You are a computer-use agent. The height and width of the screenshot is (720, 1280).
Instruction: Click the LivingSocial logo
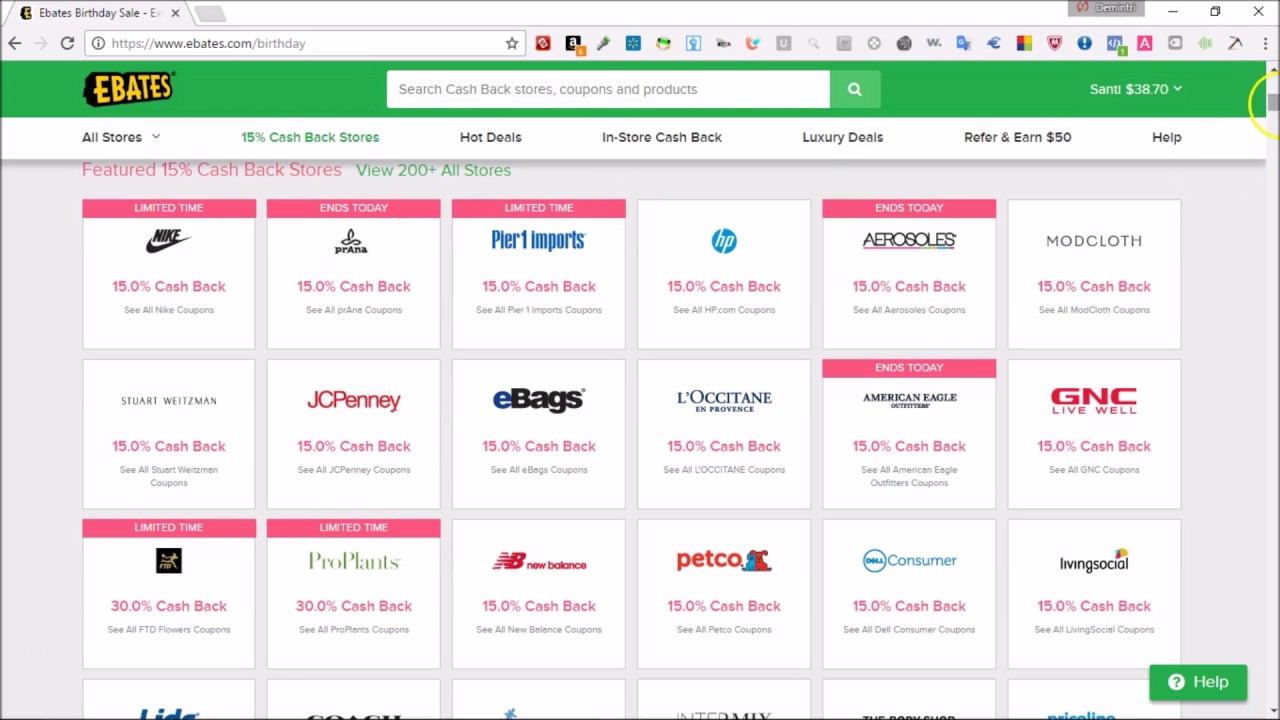point(1094,561)
